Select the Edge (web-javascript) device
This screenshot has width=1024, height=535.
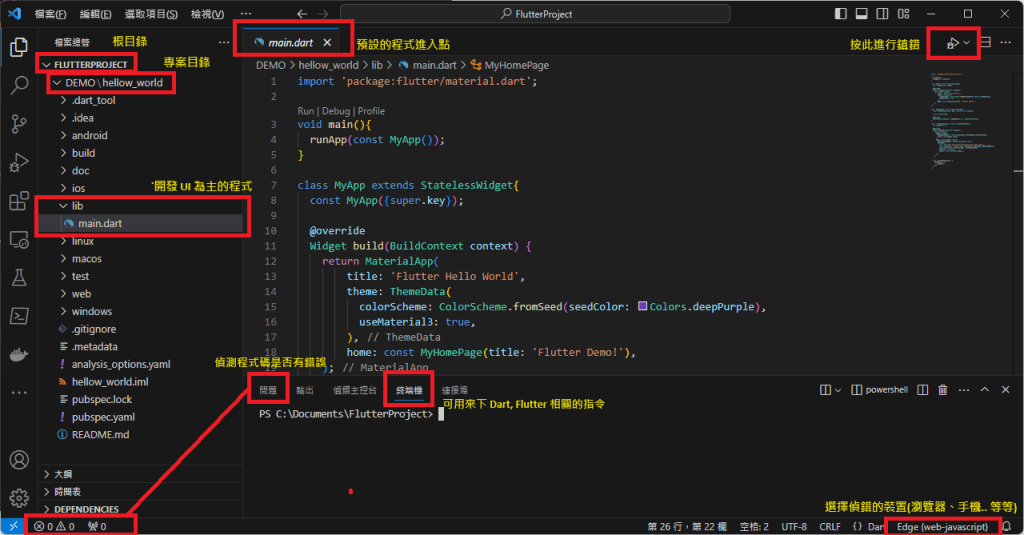click(x=942, y=526)
